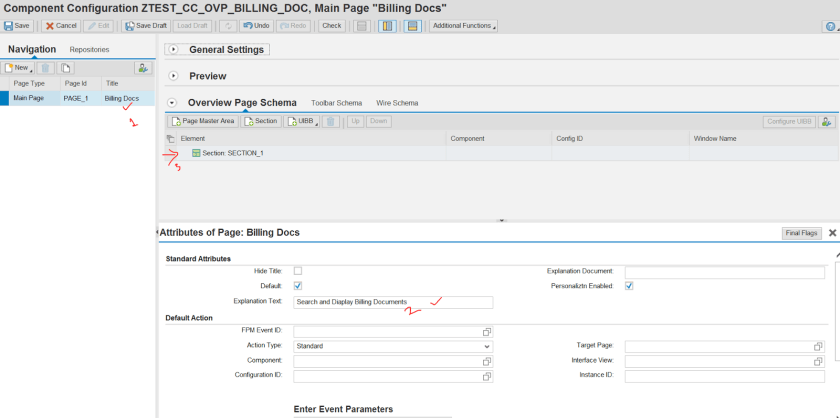Cancel editing via the Cancel button
The height and width of the screenshot is (418, 840).
(x=61, y=26)
